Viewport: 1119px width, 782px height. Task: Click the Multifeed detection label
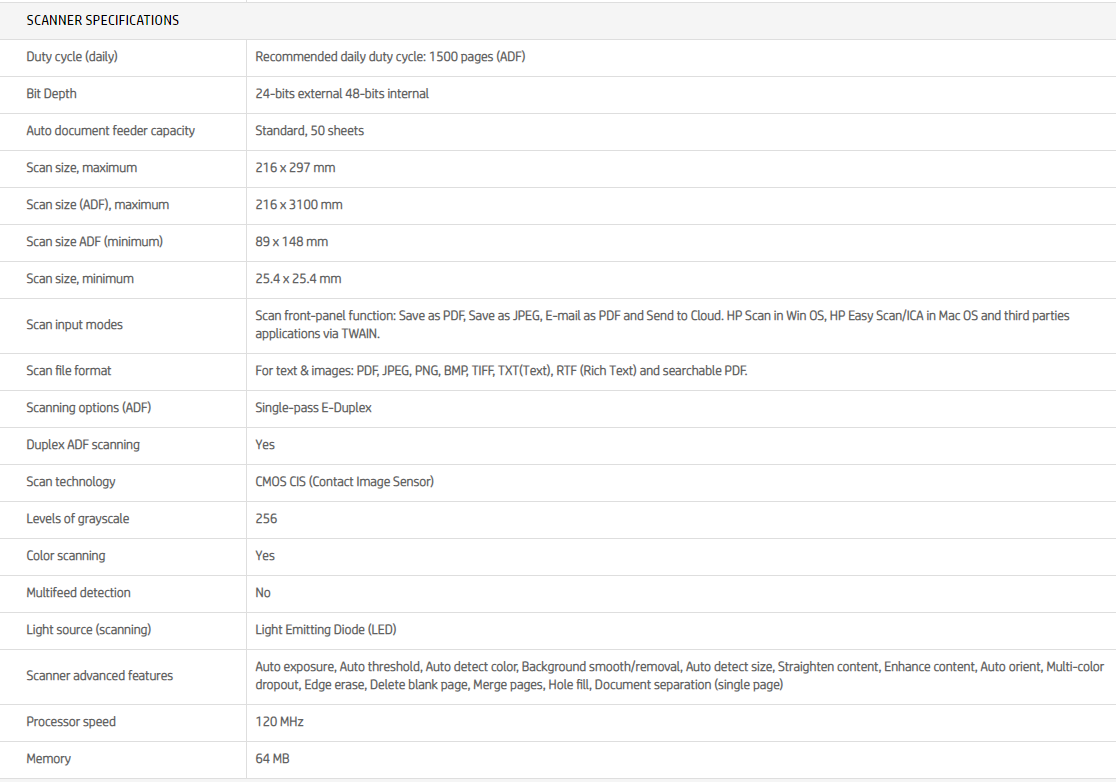coord(78,593)
